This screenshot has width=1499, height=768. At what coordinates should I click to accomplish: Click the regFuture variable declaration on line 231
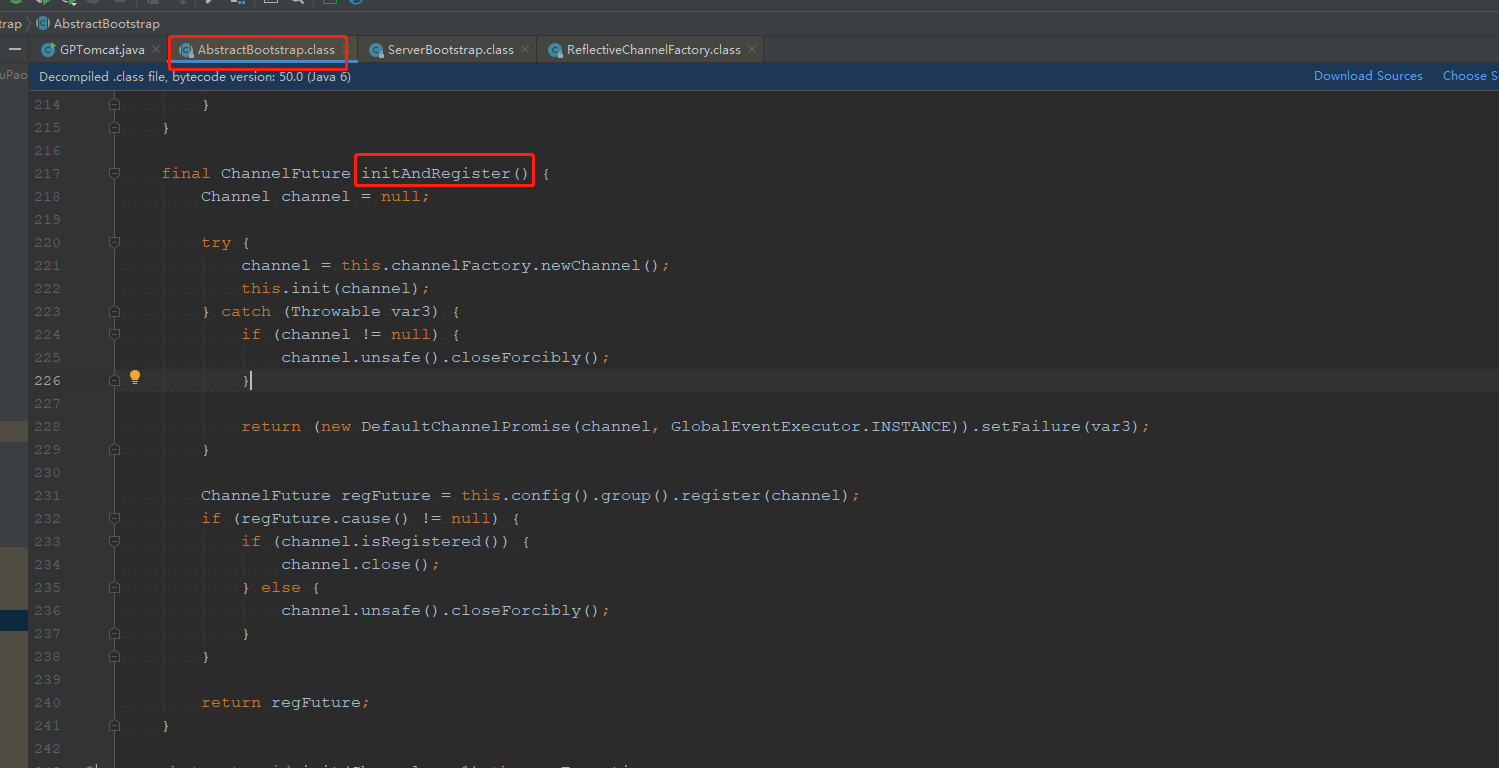[386, 496]
